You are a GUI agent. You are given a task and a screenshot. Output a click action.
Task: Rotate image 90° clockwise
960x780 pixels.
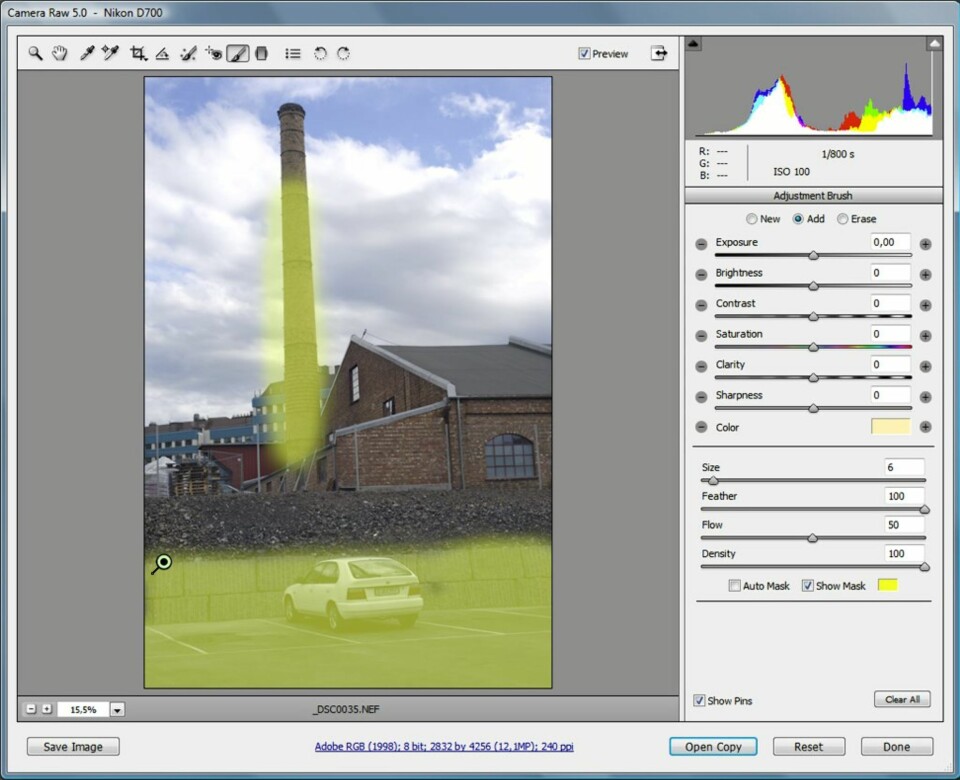[344, 54]
